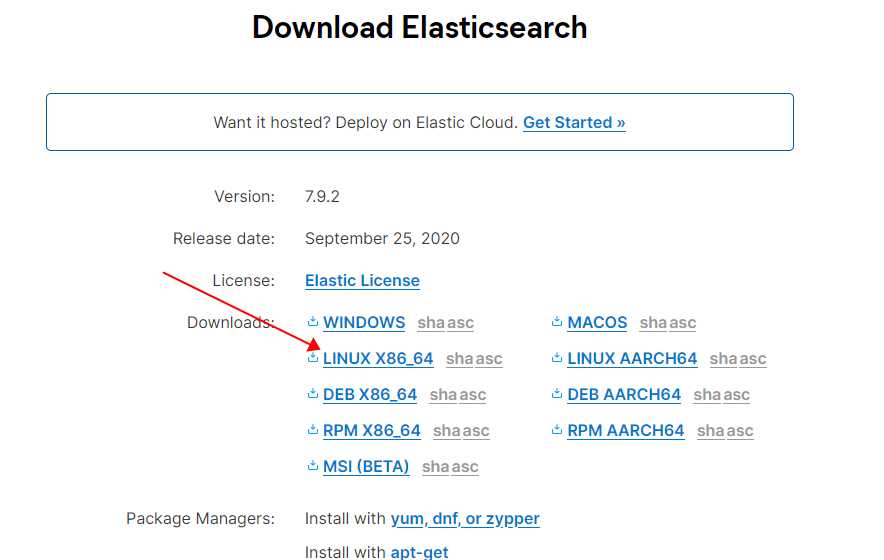
Task: Open the sha link for DEB X86_64
Action: point(443,395)
